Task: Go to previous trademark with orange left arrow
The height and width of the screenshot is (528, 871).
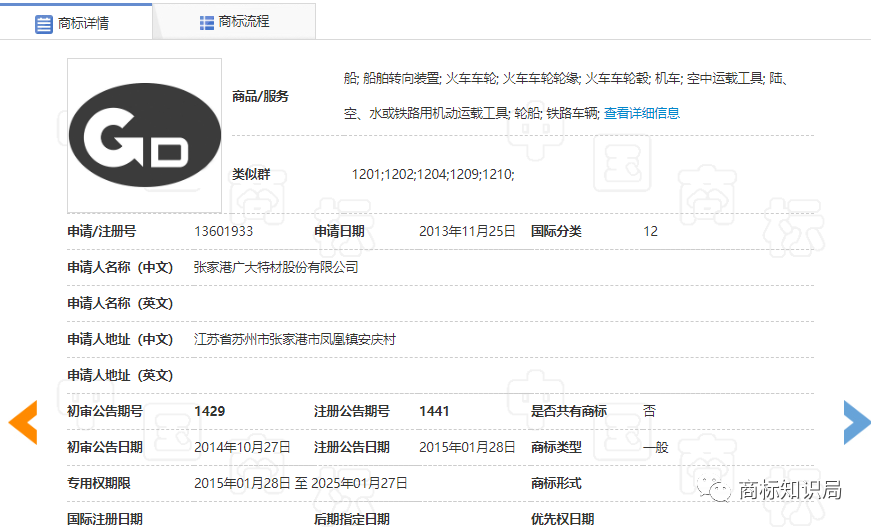Action: (23, 422)
